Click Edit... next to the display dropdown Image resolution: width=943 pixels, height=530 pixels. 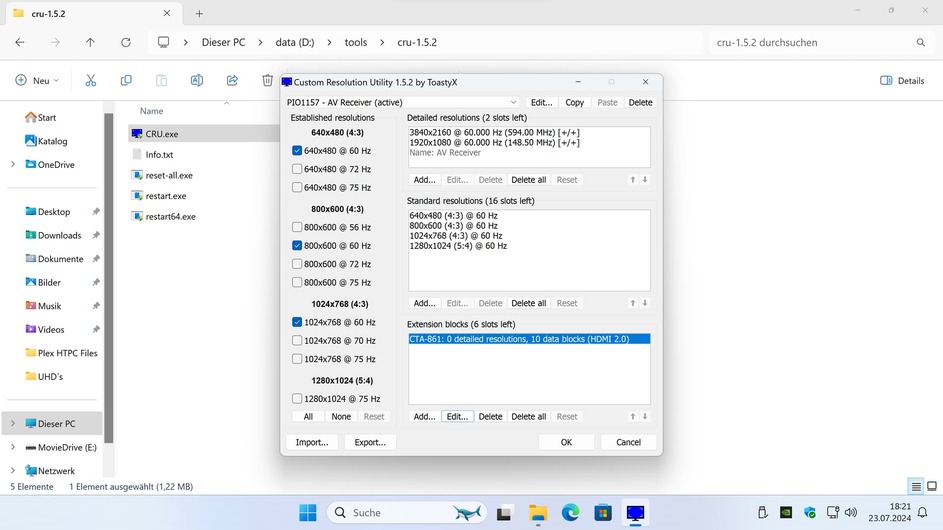pos(541,102)
